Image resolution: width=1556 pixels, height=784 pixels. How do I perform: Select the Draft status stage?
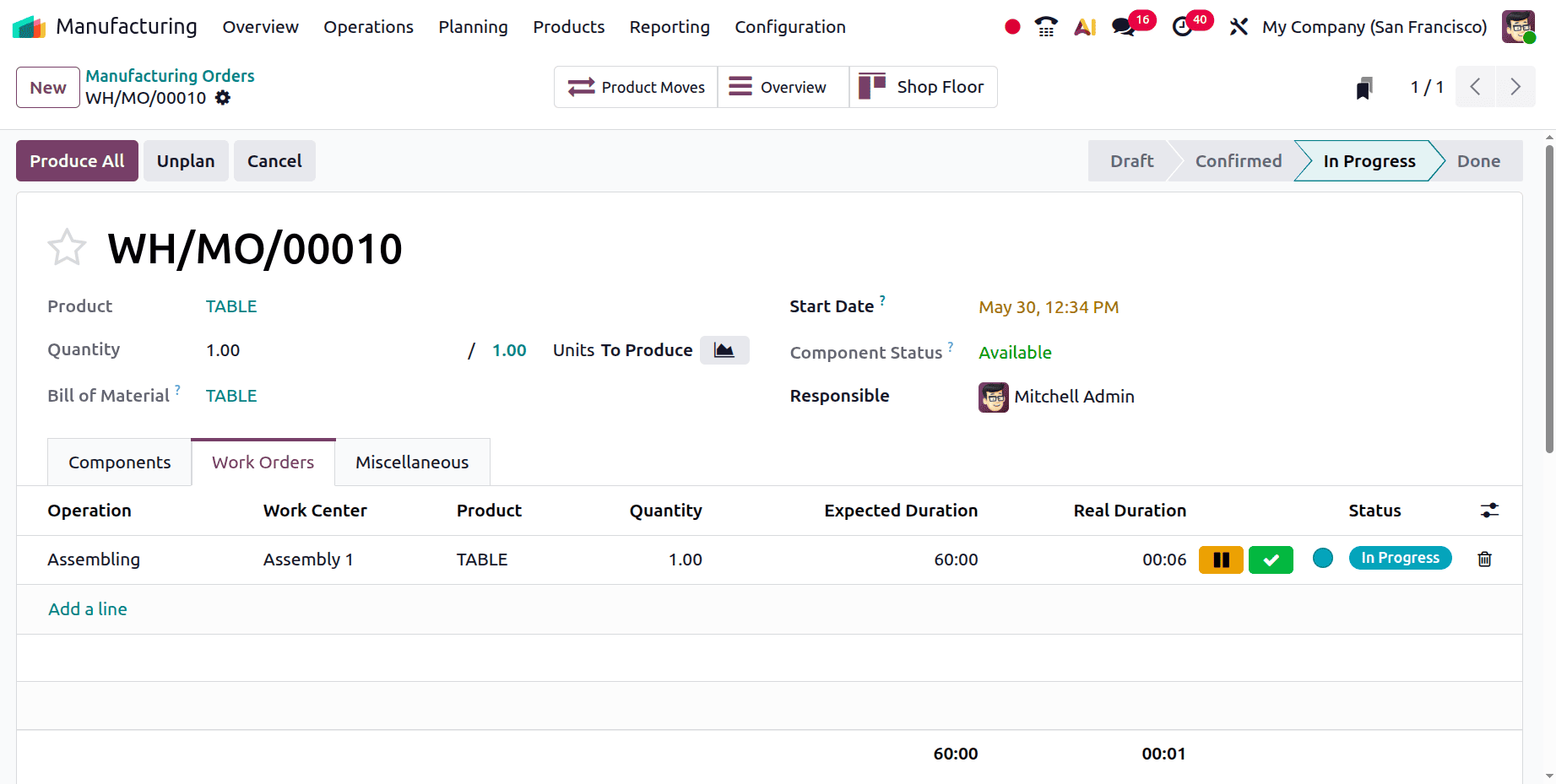(x=1131, y=161)
